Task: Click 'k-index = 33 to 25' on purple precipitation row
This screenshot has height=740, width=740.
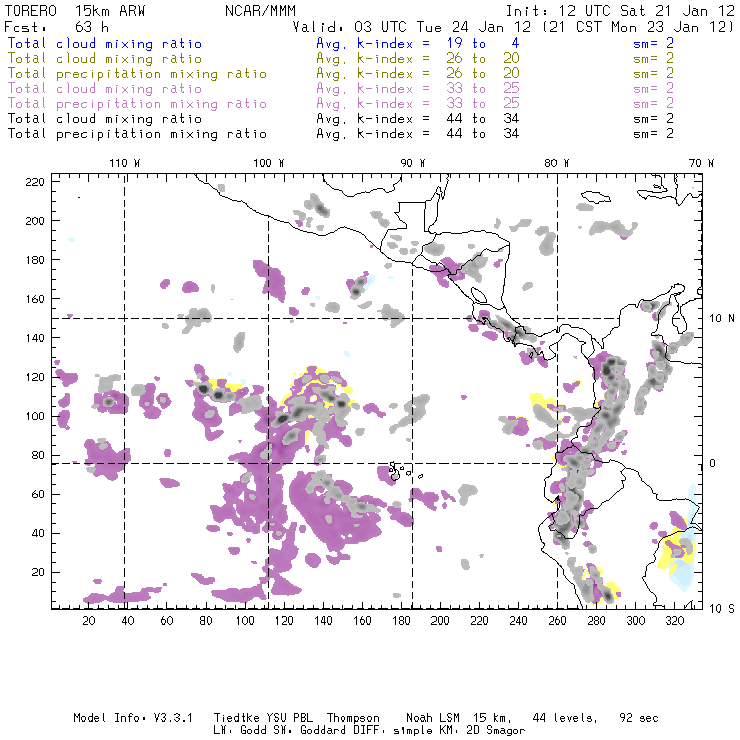Action: (x=438, y=104)
